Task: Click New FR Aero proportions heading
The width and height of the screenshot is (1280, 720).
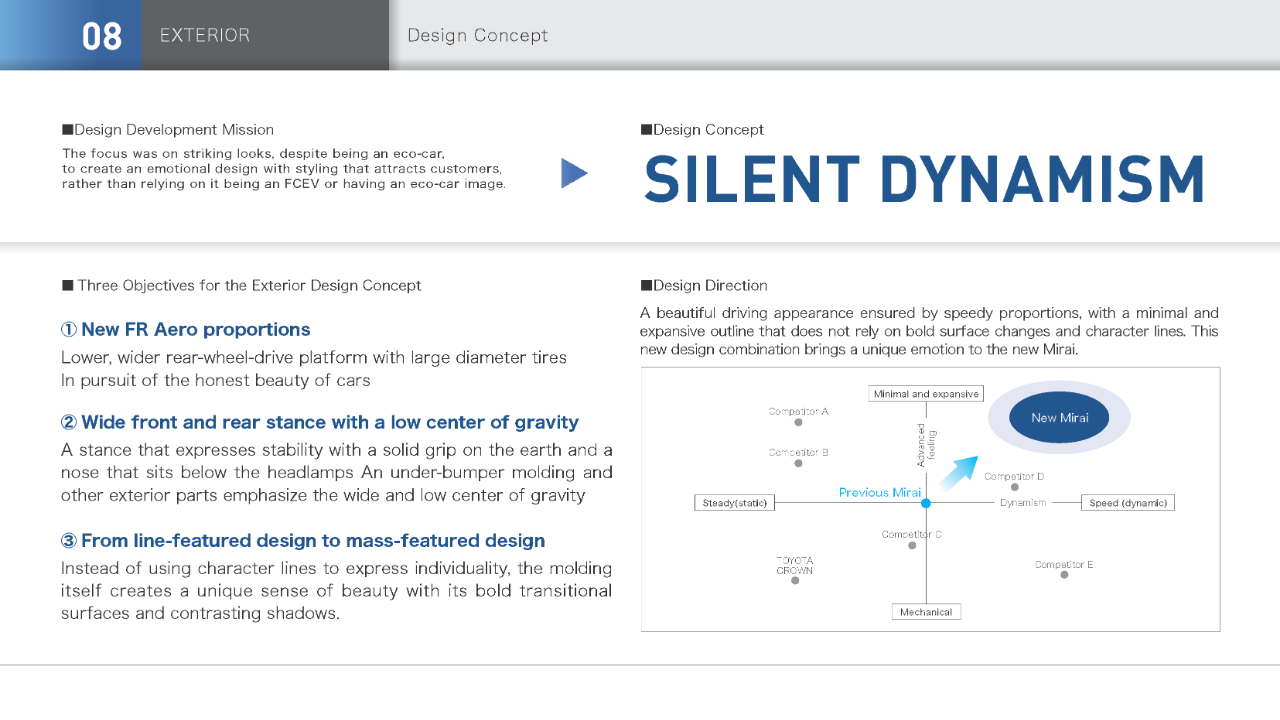Action: point(186,330)
